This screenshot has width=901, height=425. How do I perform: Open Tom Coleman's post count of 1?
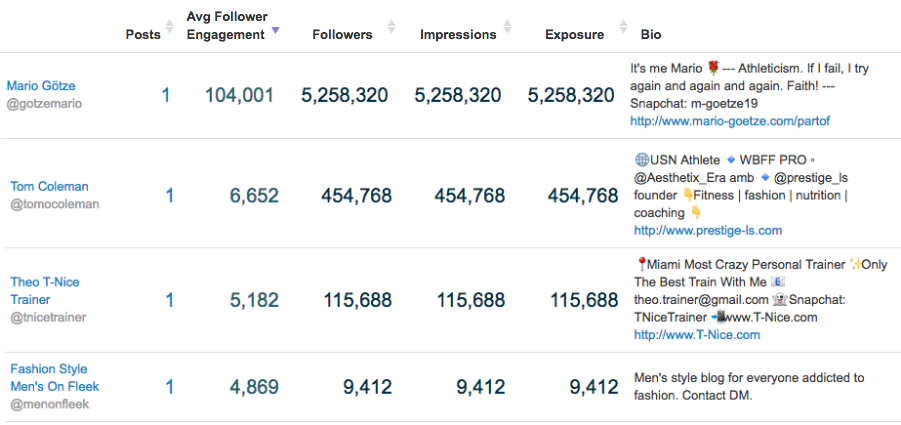(x=170, y=196)
